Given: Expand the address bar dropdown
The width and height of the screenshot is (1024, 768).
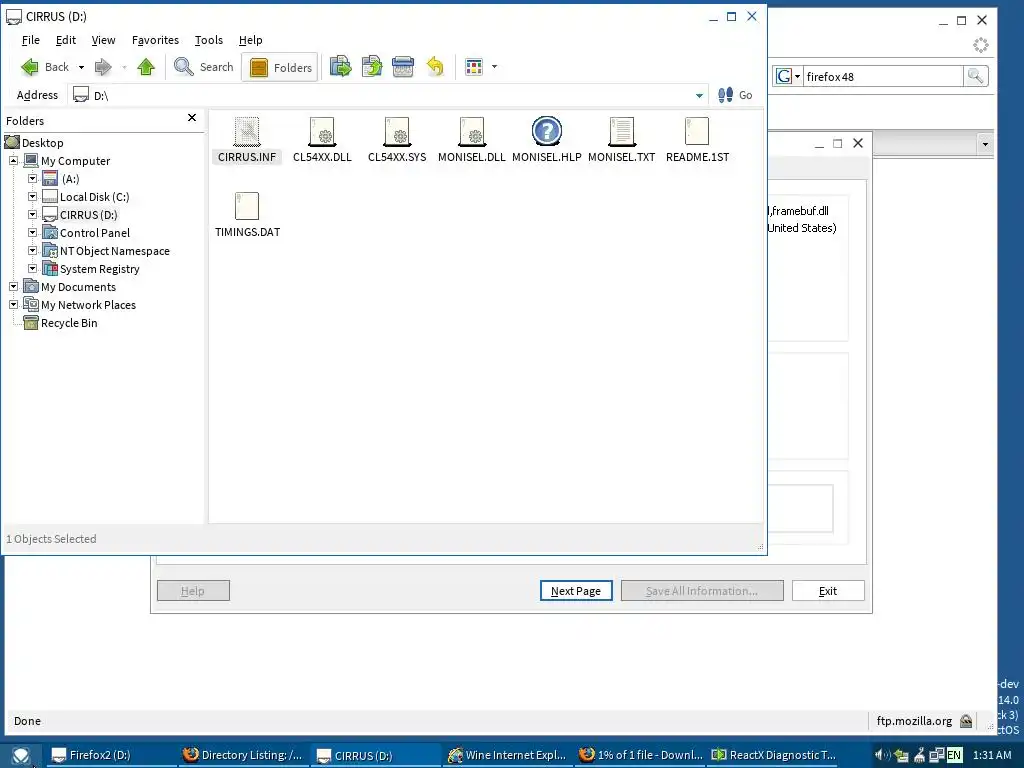Looking at the screenshot, I should [699, 95].
